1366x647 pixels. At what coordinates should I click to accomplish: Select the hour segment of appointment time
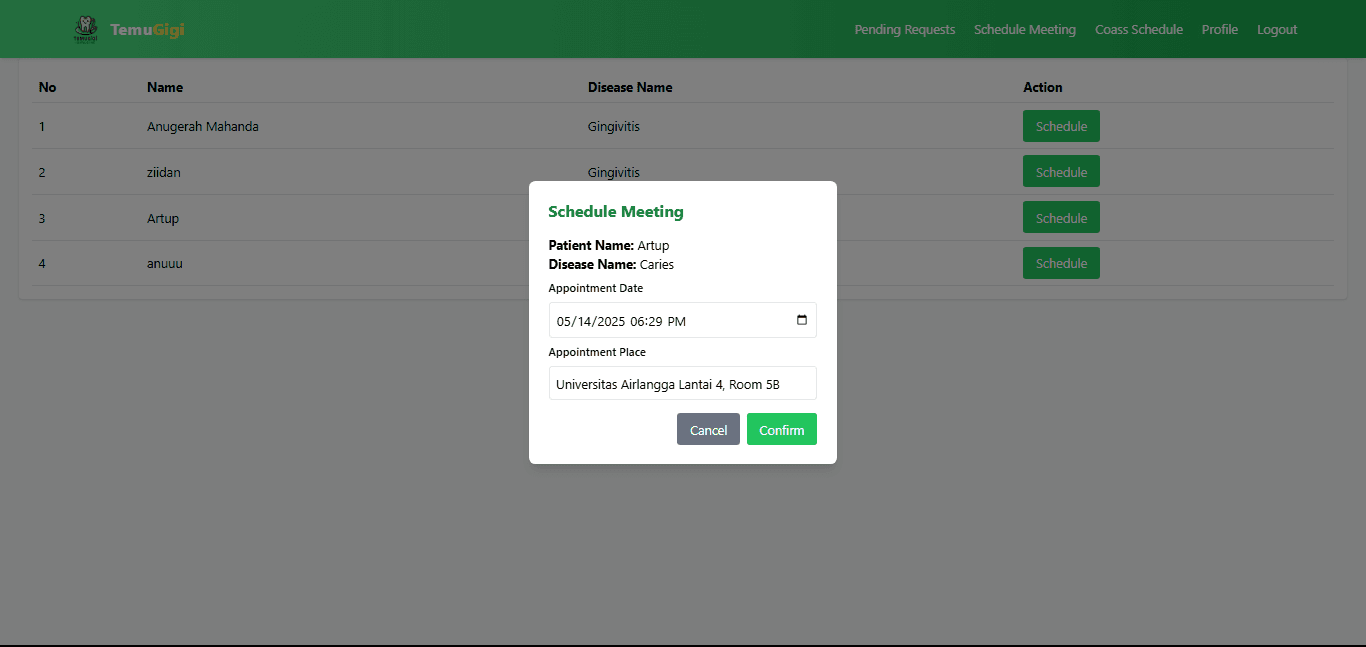coord(638,321)
